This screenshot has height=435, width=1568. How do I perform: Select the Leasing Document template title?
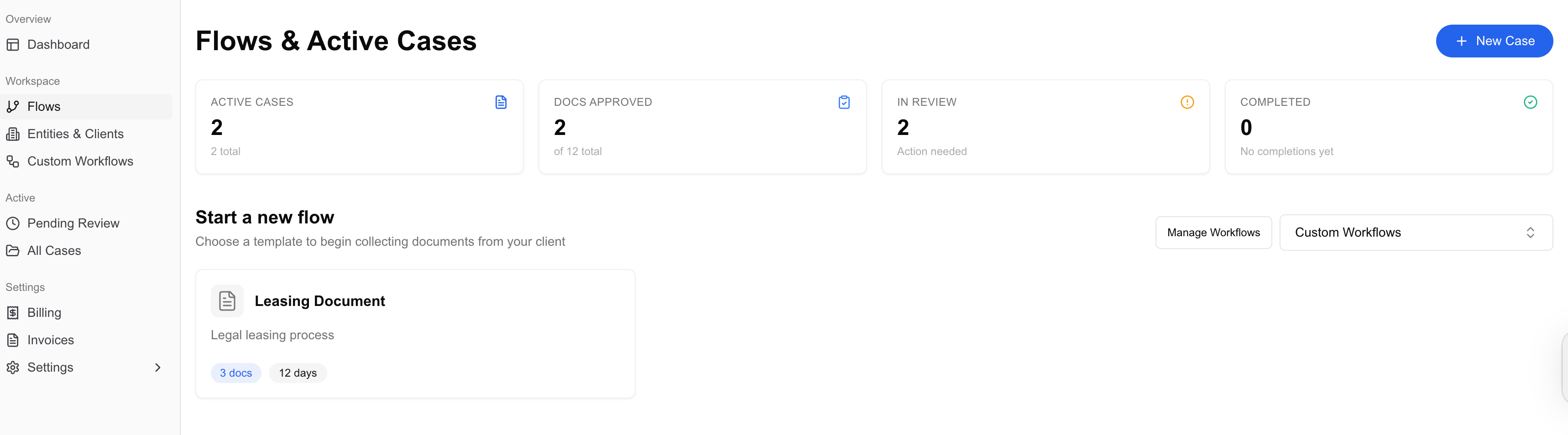[x=319, y=301]
